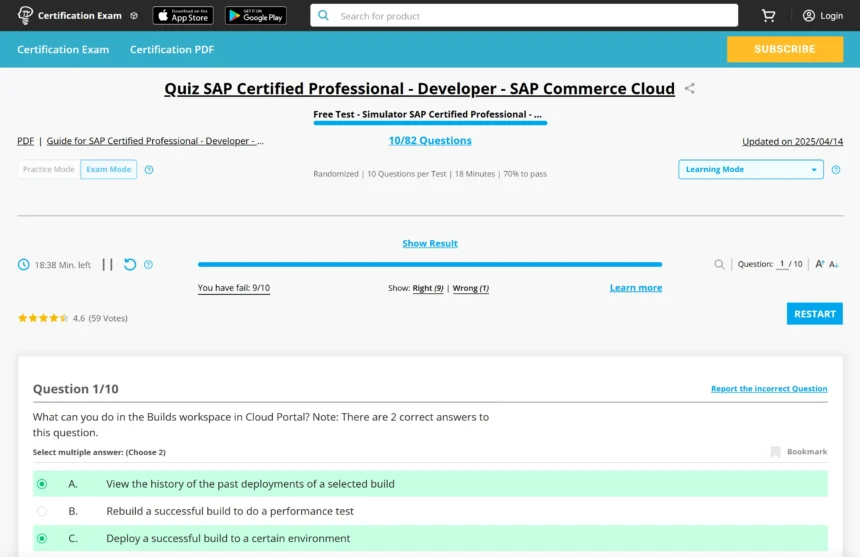Restart the quiz with RESTART button
The height and width of the screenshot is (557, 860).
pyautogui.click(x=814, y=314)
